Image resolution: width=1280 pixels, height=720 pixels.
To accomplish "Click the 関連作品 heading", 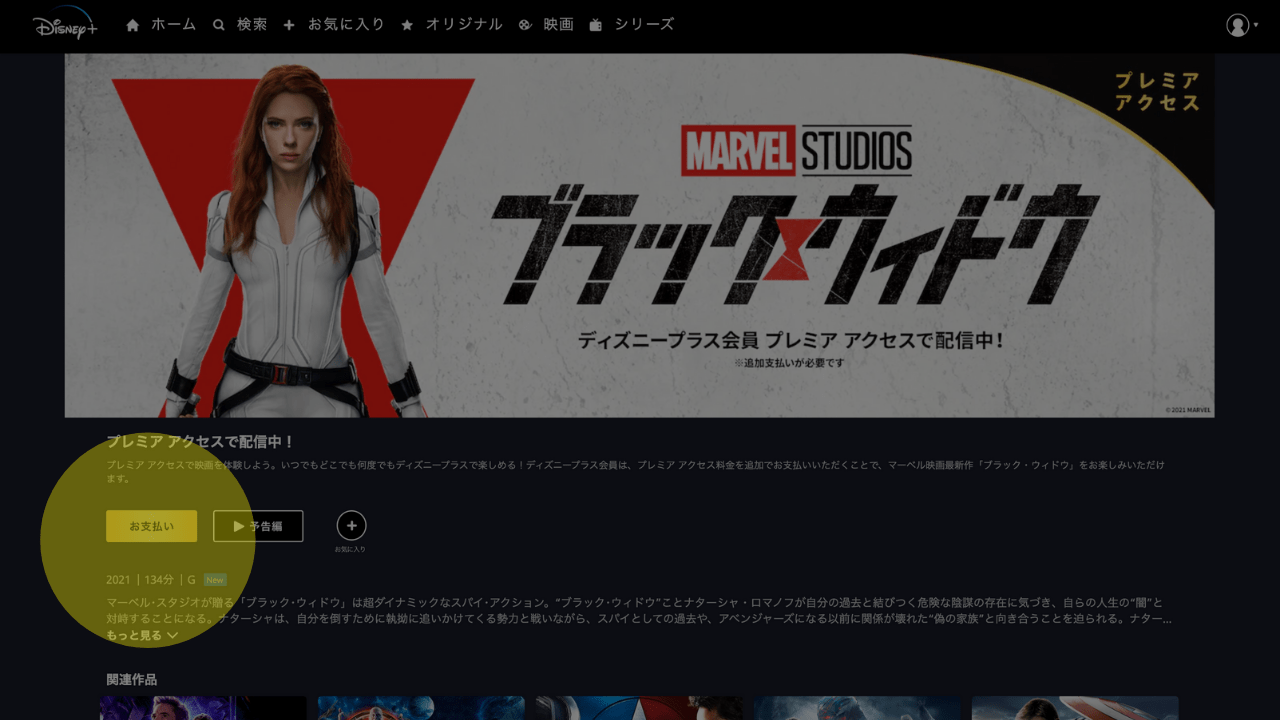I will click(x=131, y=680).
